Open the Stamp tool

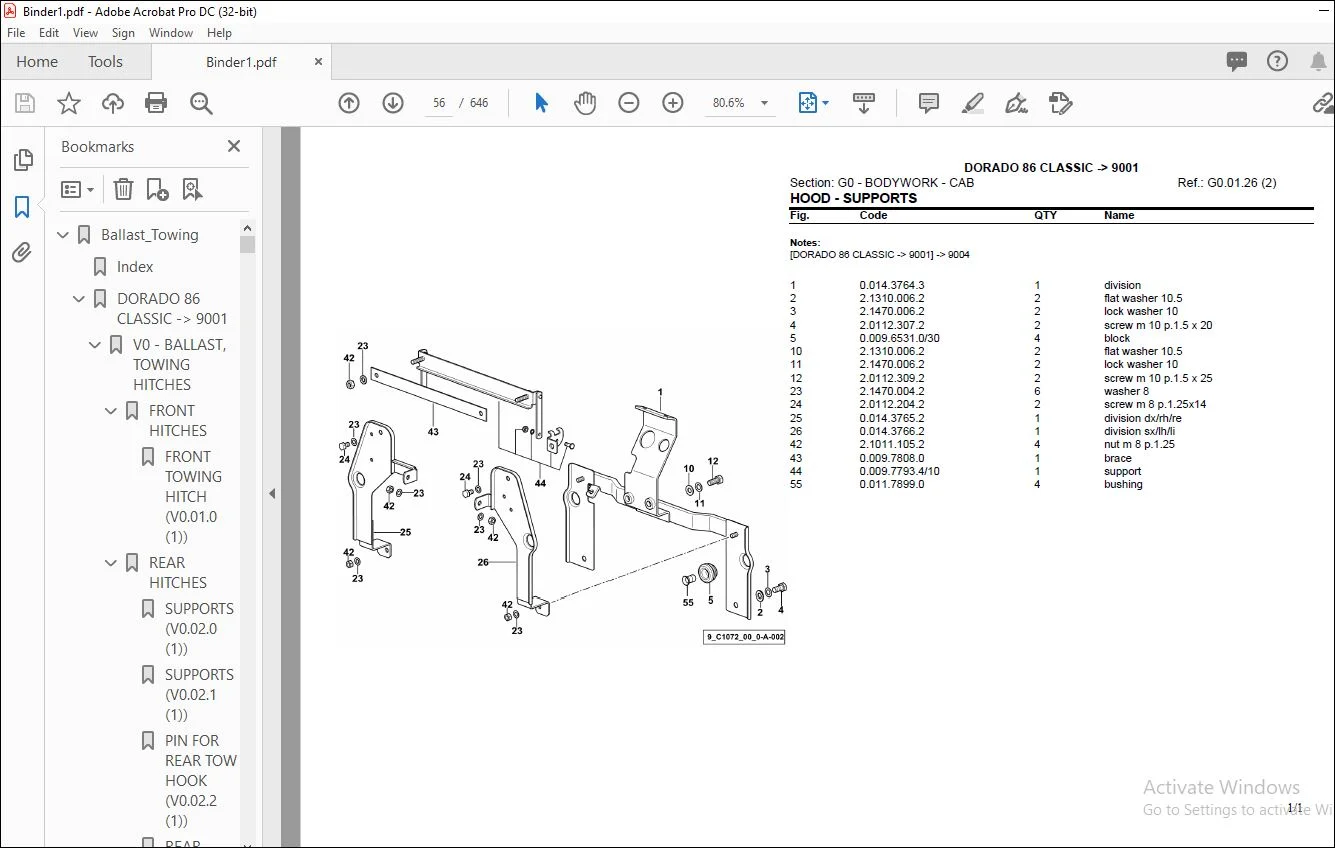point(1061,103)
